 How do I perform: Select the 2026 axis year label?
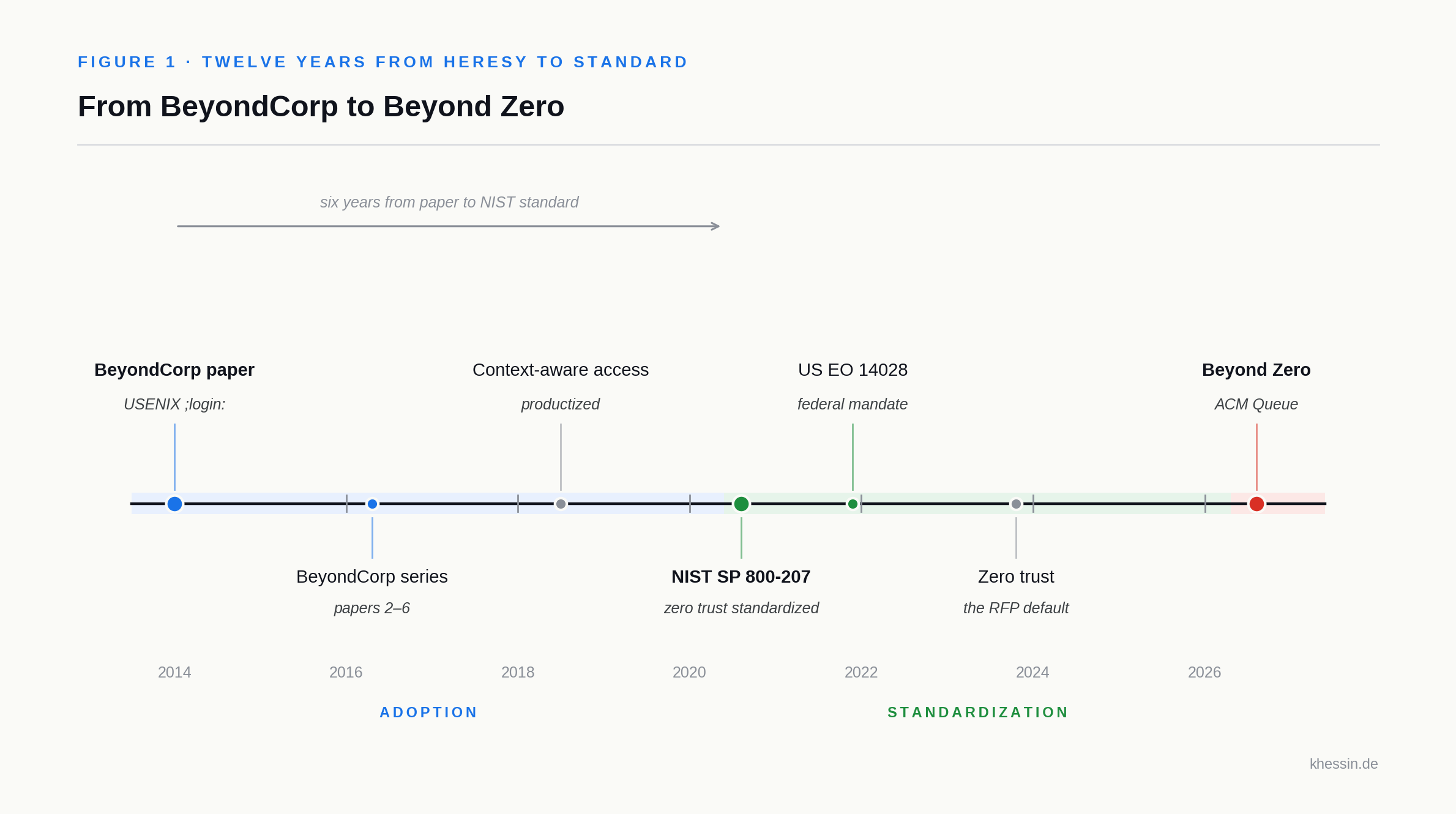1204,672
